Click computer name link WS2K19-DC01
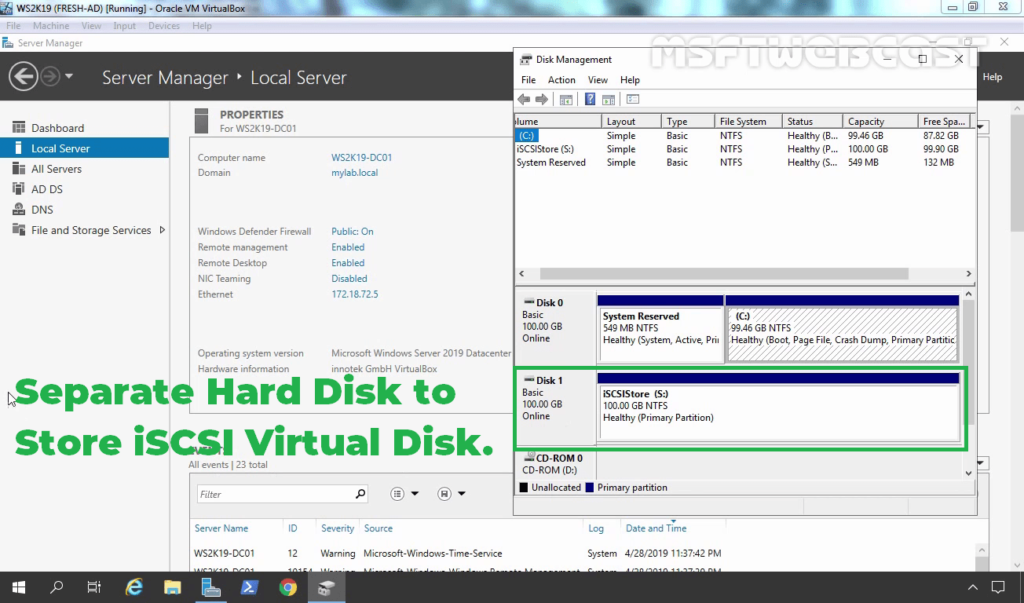The width and height of the screenshot is (1024, 603). [361, 157]
